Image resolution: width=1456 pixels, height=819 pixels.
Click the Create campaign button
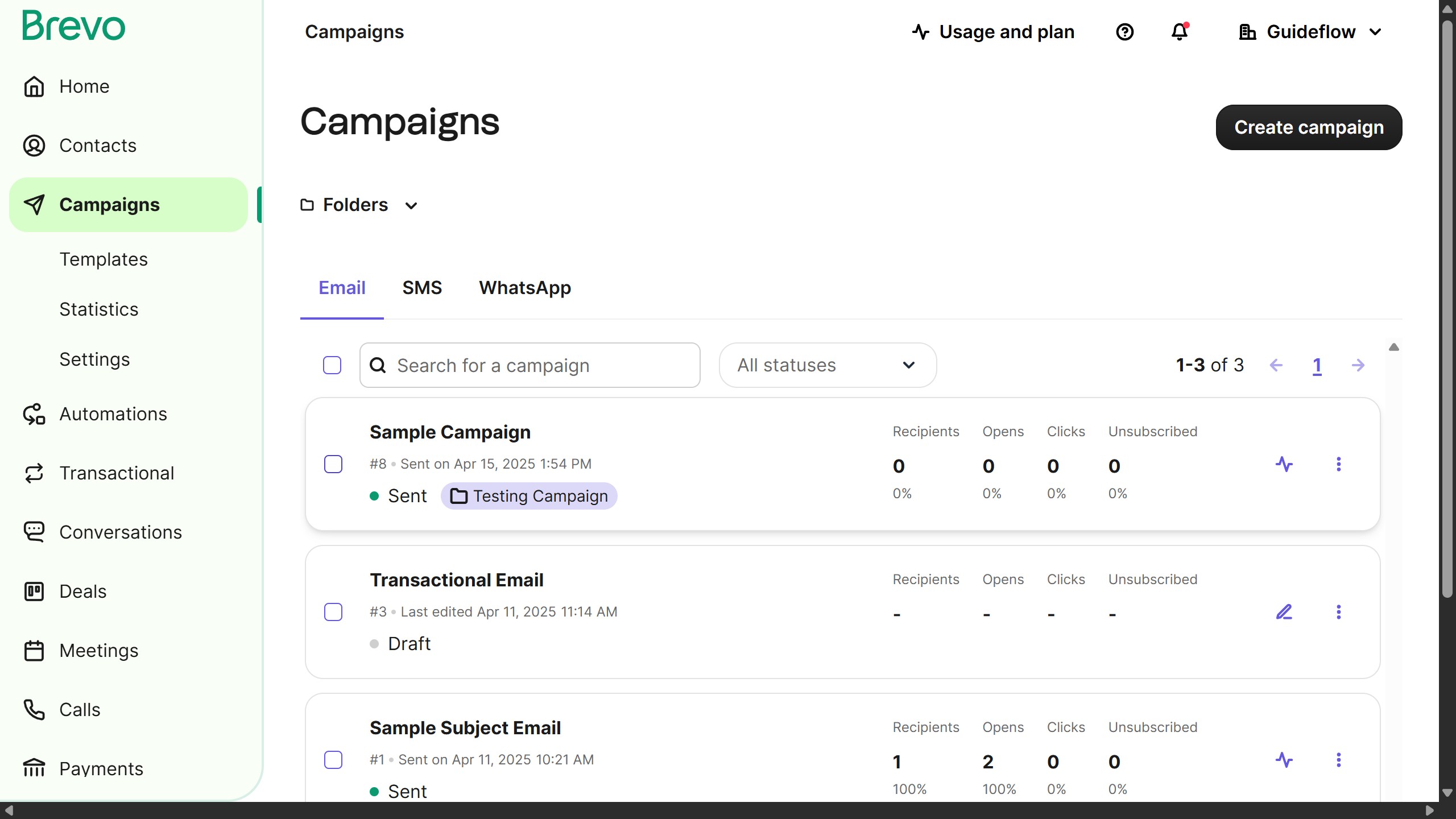click(x=1308, y=127)
